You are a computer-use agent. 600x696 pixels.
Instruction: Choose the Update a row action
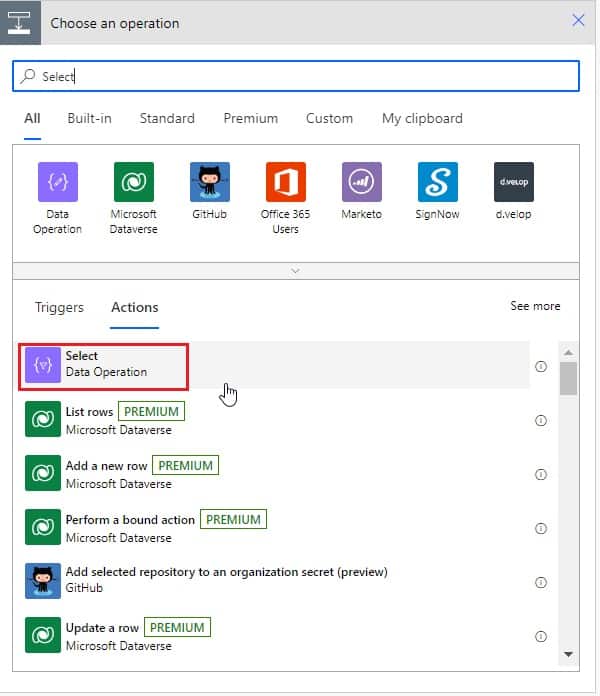pyautogui.click(x=275, y=635)
